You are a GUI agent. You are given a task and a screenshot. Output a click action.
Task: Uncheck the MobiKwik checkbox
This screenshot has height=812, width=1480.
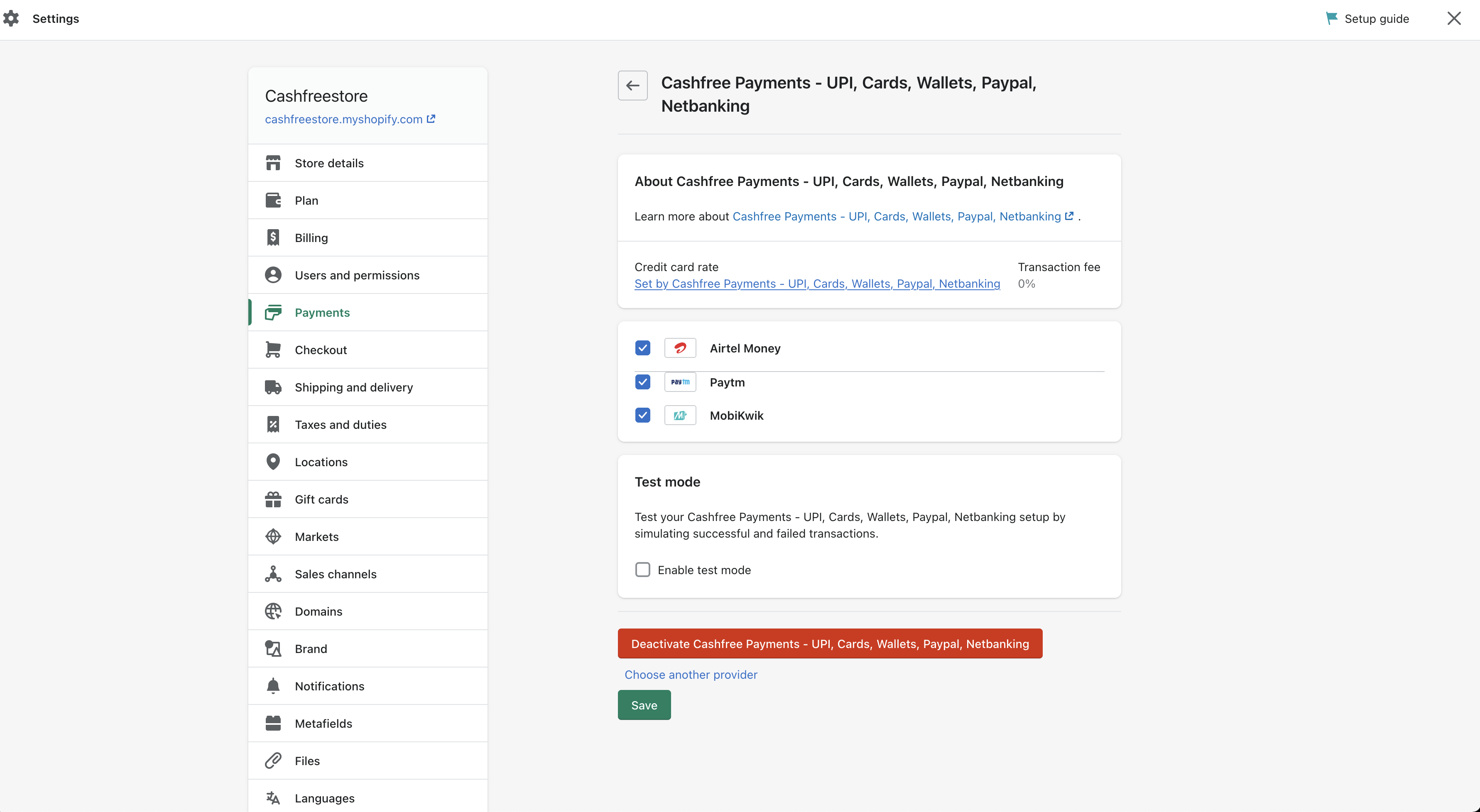tap(643, 415)
